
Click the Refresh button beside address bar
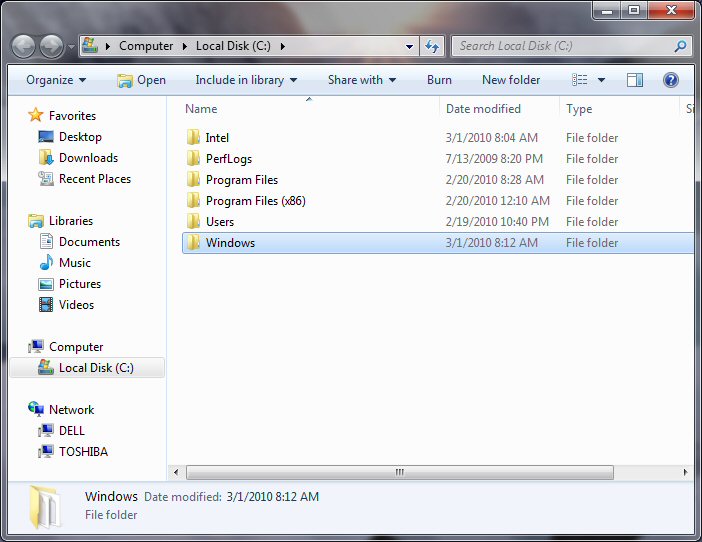(432, 46)
